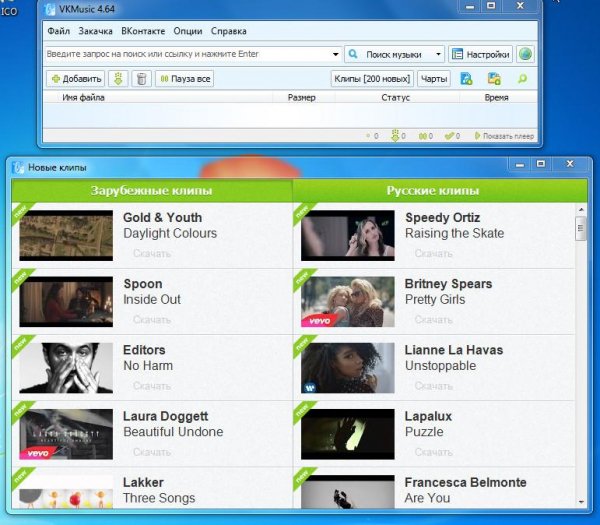The width and height of the screenshot is (600, 525).
Task: Sort by Время column header
Action: pyautogui.click(x=497, y=98)
